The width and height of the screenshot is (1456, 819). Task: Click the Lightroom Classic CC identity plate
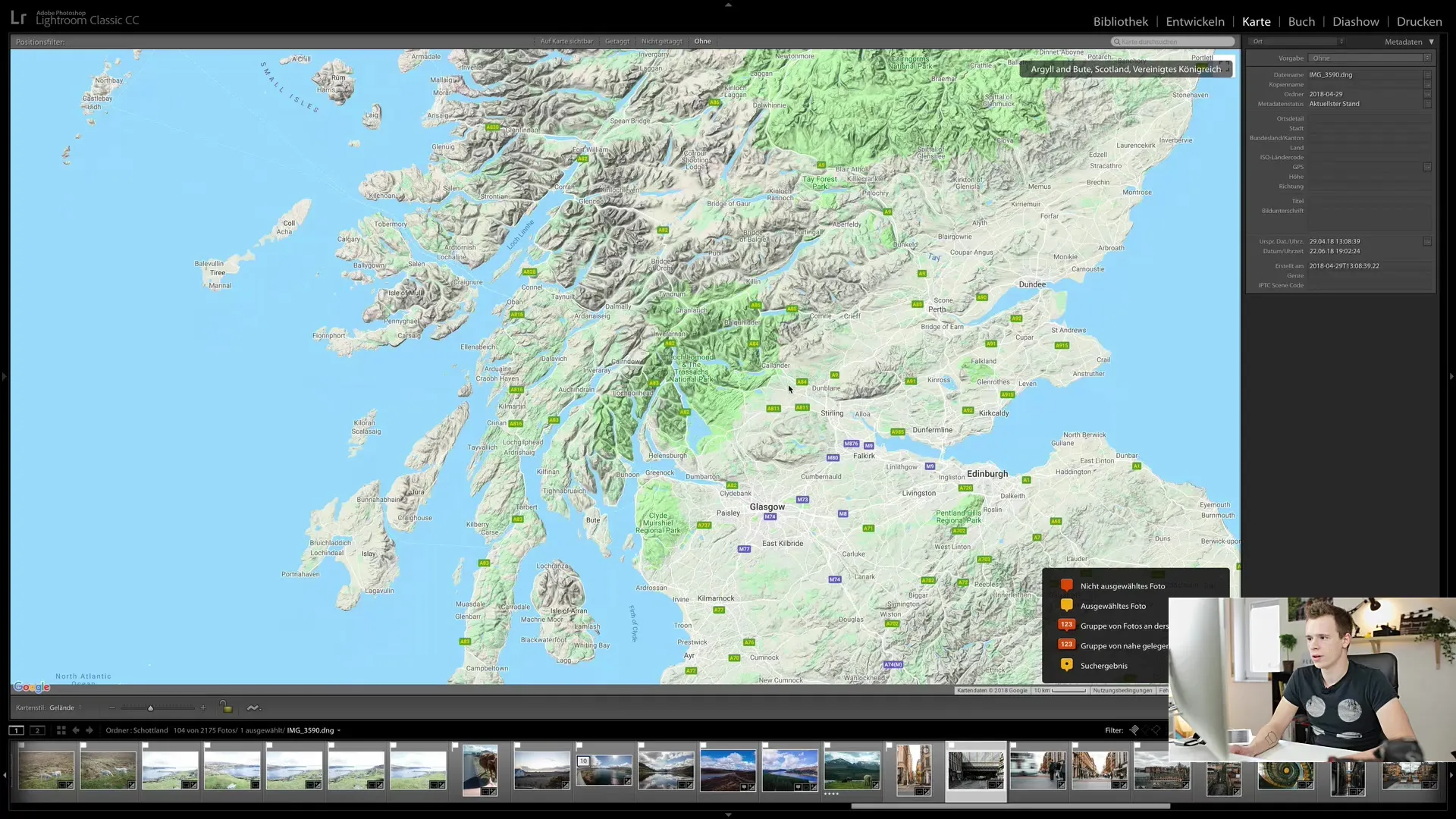tap(74, 18)
